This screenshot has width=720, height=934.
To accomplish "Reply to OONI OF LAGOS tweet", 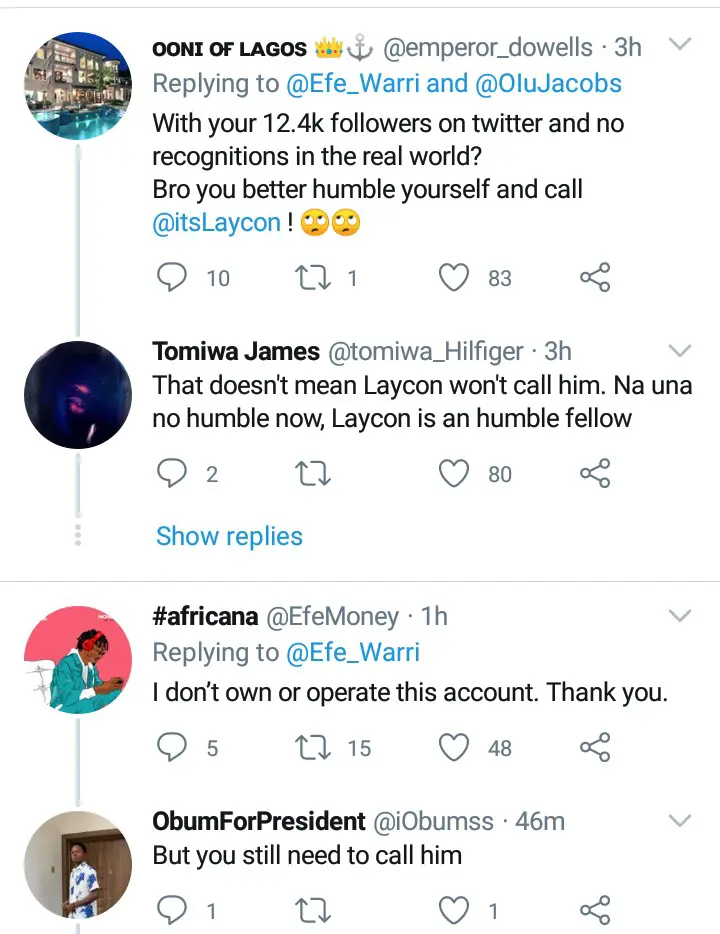I will 172,277.
